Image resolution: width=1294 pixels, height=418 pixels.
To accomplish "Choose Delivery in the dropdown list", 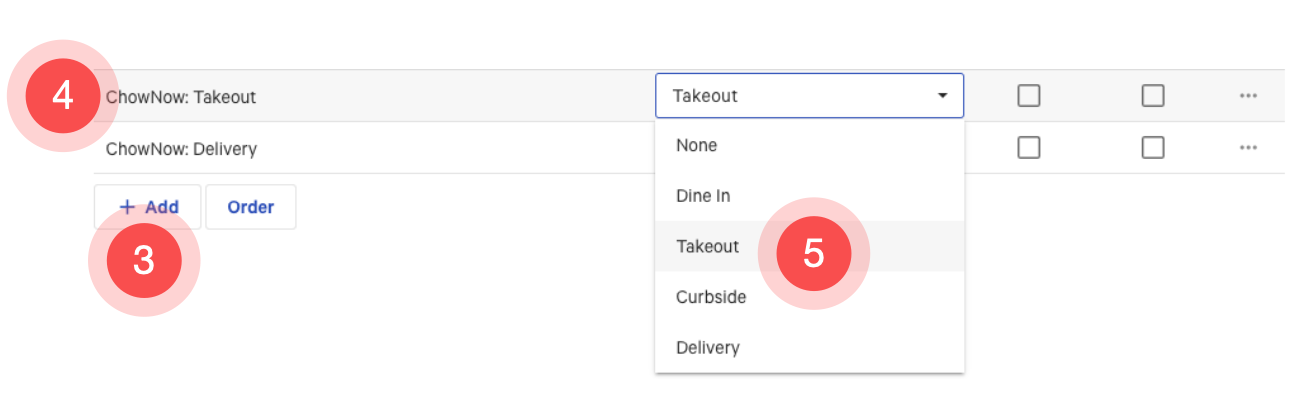I will click(708, 348).
